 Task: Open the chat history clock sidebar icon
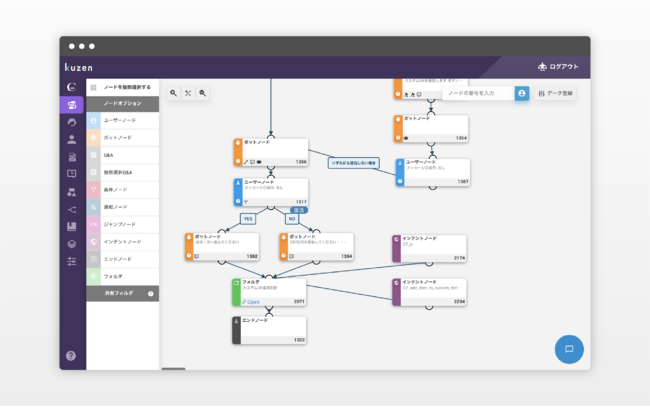coord(72,174)
